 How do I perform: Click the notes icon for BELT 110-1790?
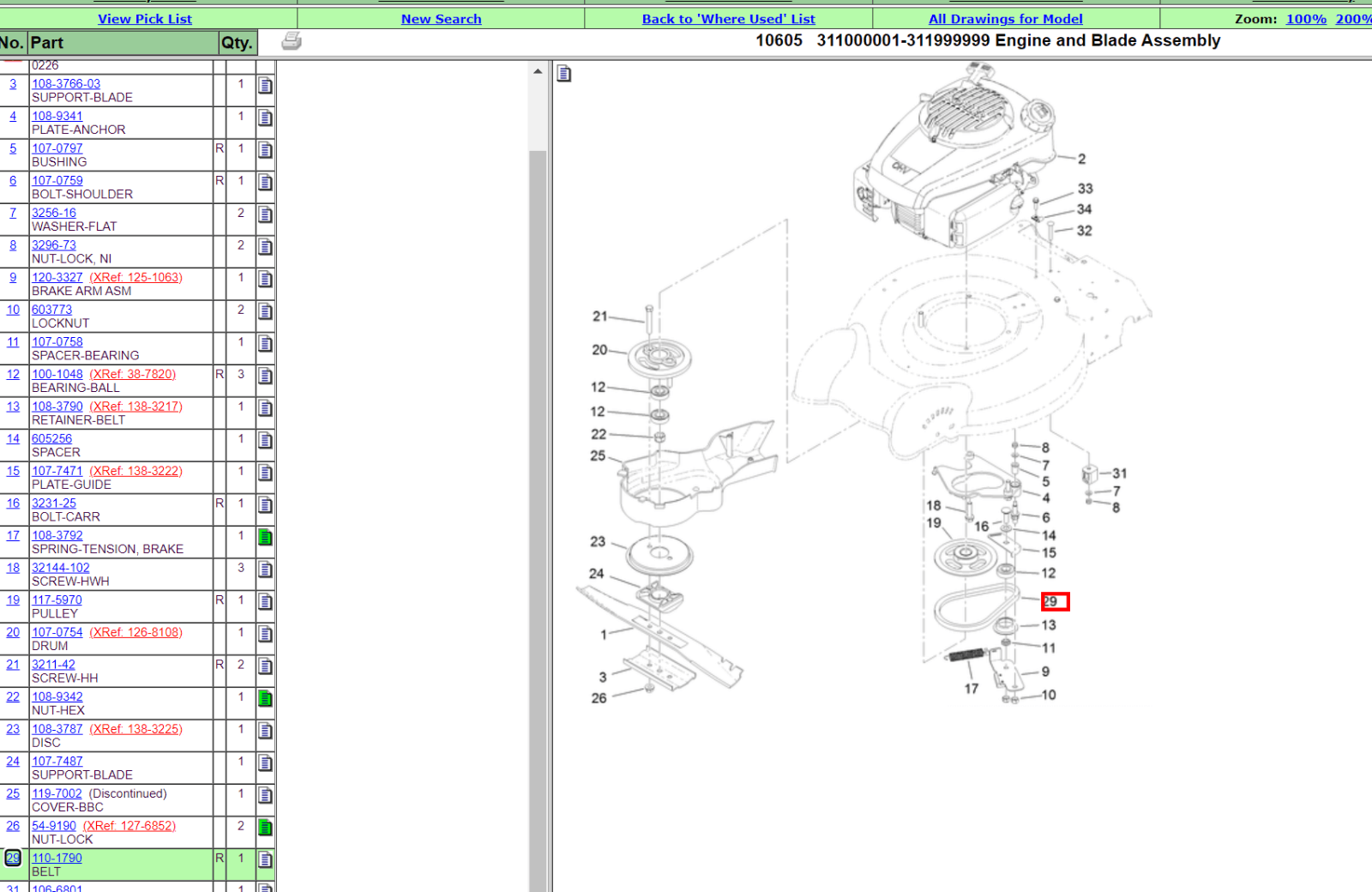tap(265, 861)
